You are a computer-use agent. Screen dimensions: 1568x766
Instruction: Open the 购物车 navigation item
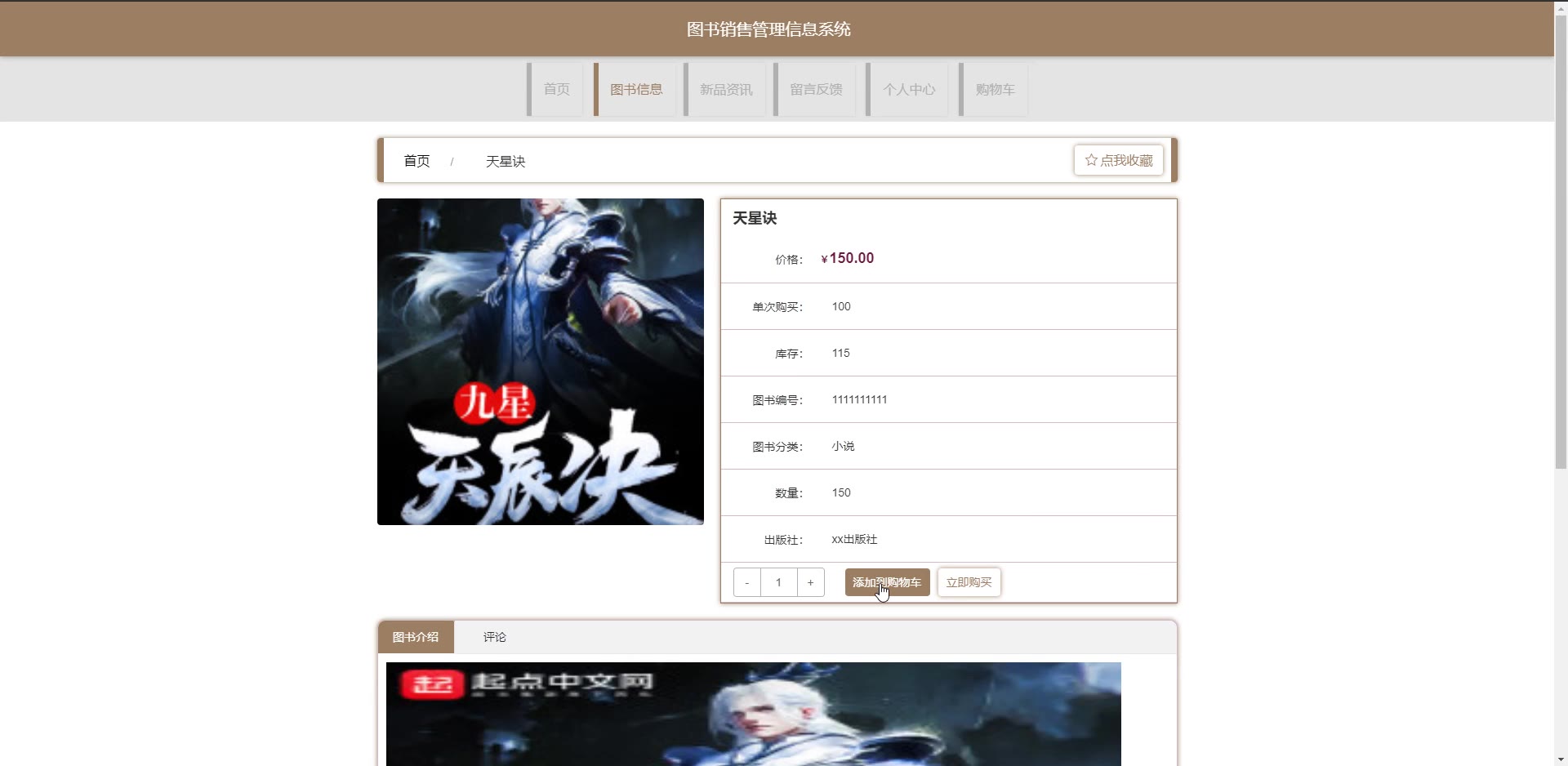pos(995,89)
